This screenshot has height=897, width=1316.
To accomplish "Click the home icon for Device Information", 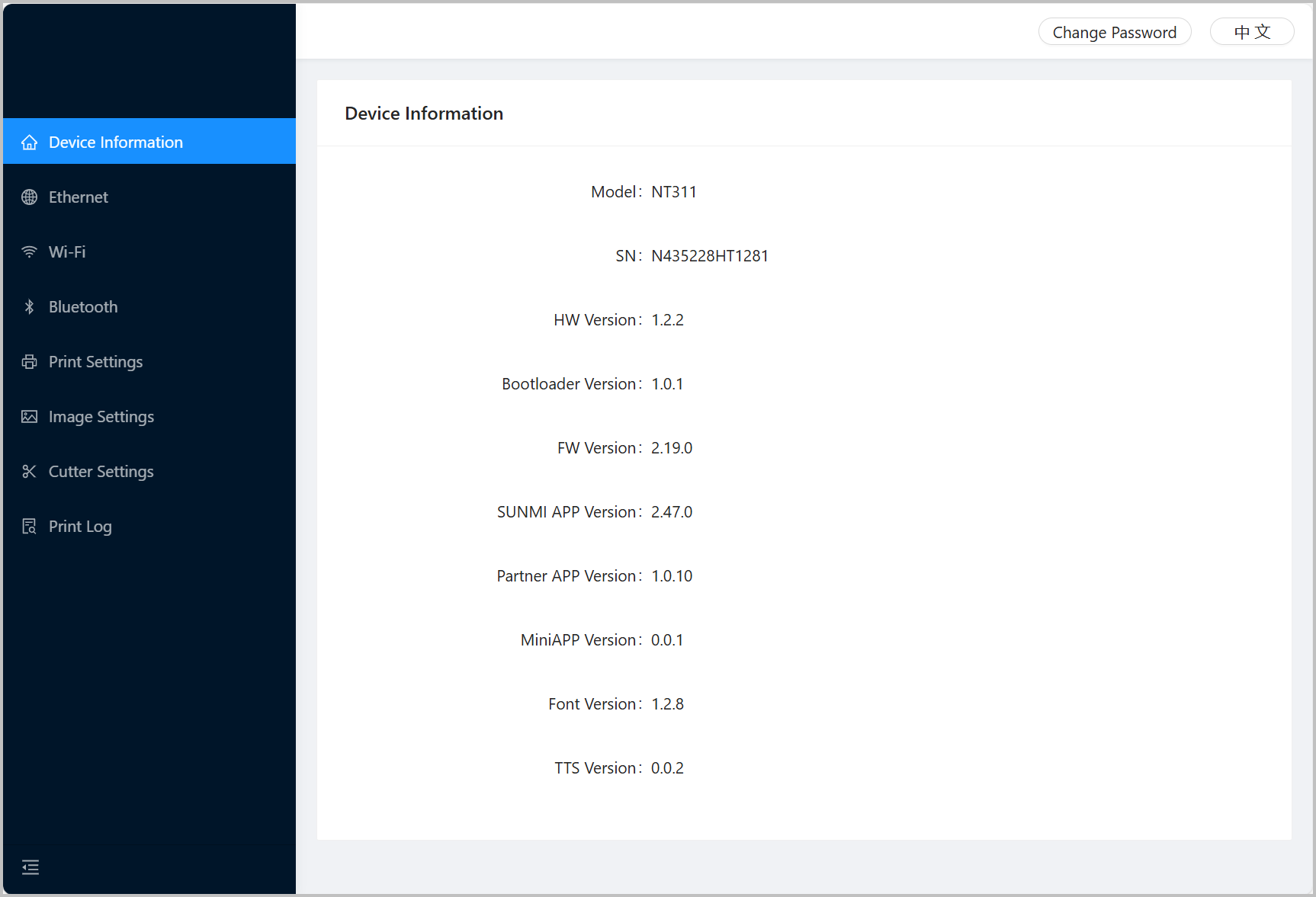I will (29, 143).
